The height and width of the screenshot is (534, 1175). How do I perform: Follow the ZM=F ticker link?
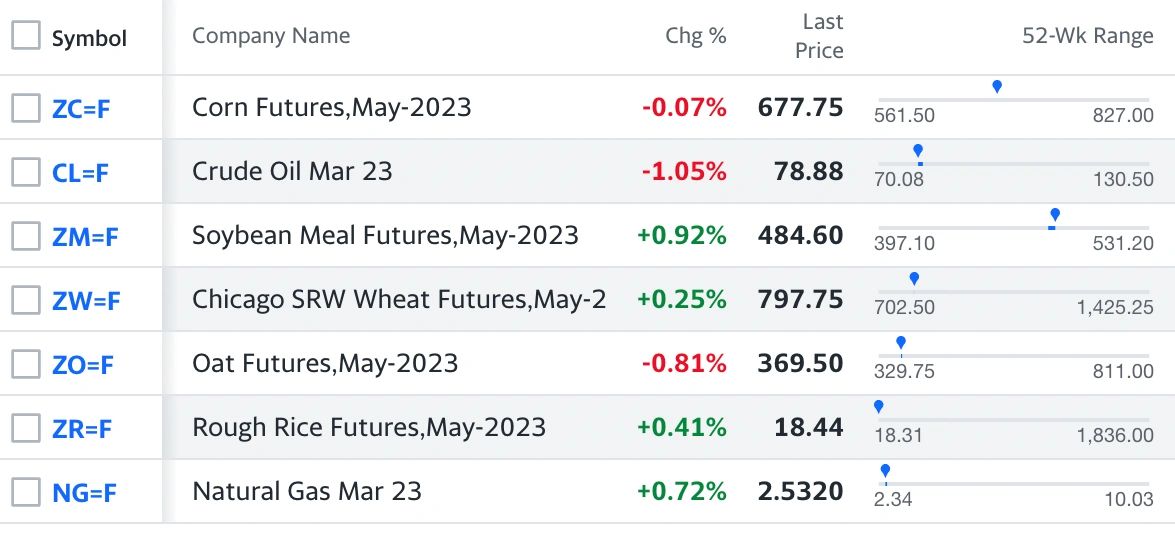coord(85,237)
